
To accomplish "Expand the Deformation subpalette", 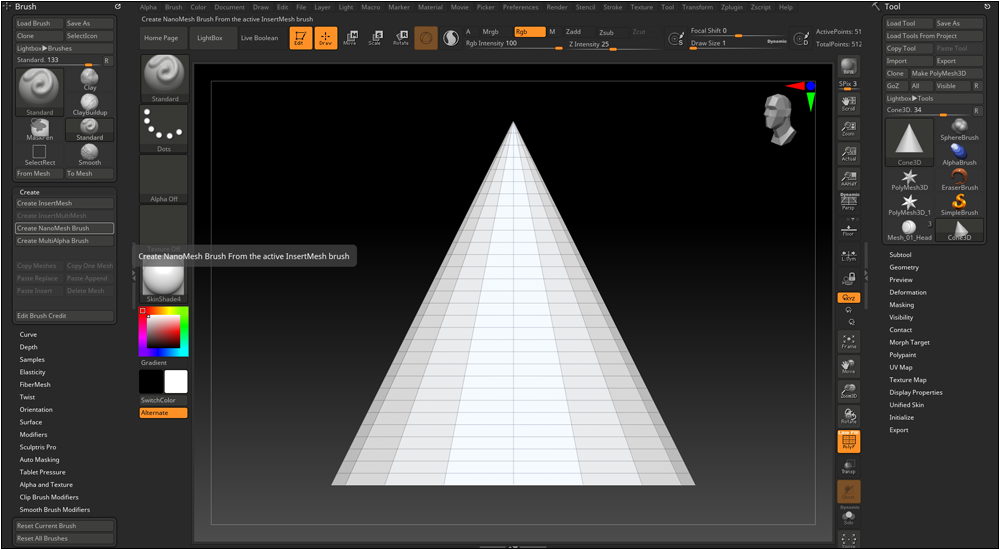I will pos(907,292).
